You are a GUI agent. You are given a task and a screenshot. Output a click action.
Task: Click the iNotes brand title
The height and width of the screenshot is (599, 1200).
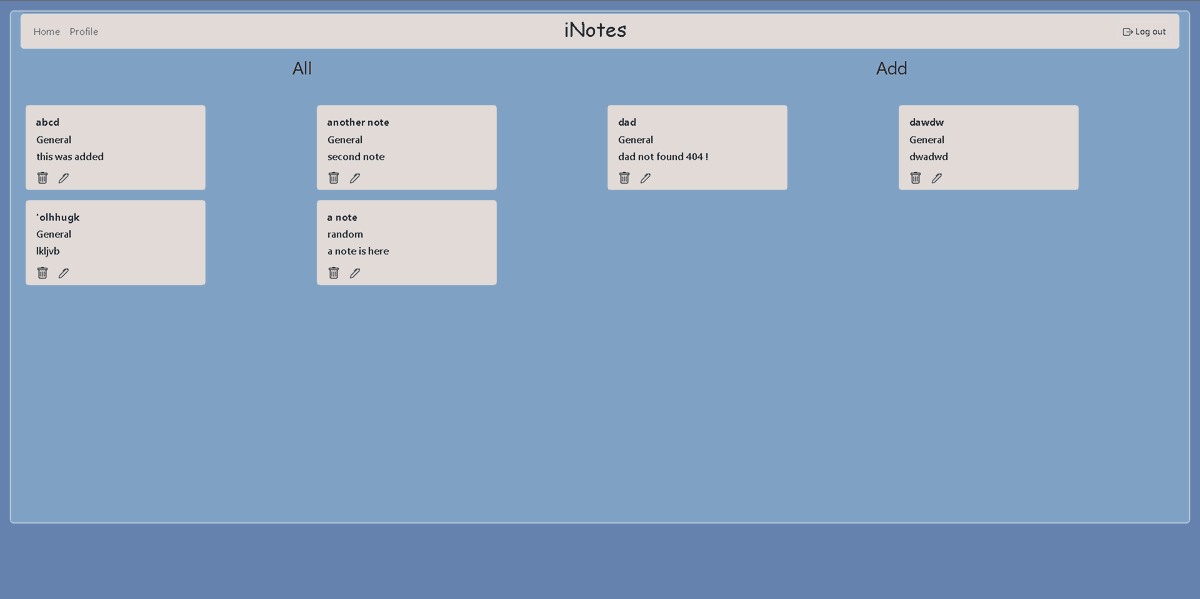tap(595, 30)
